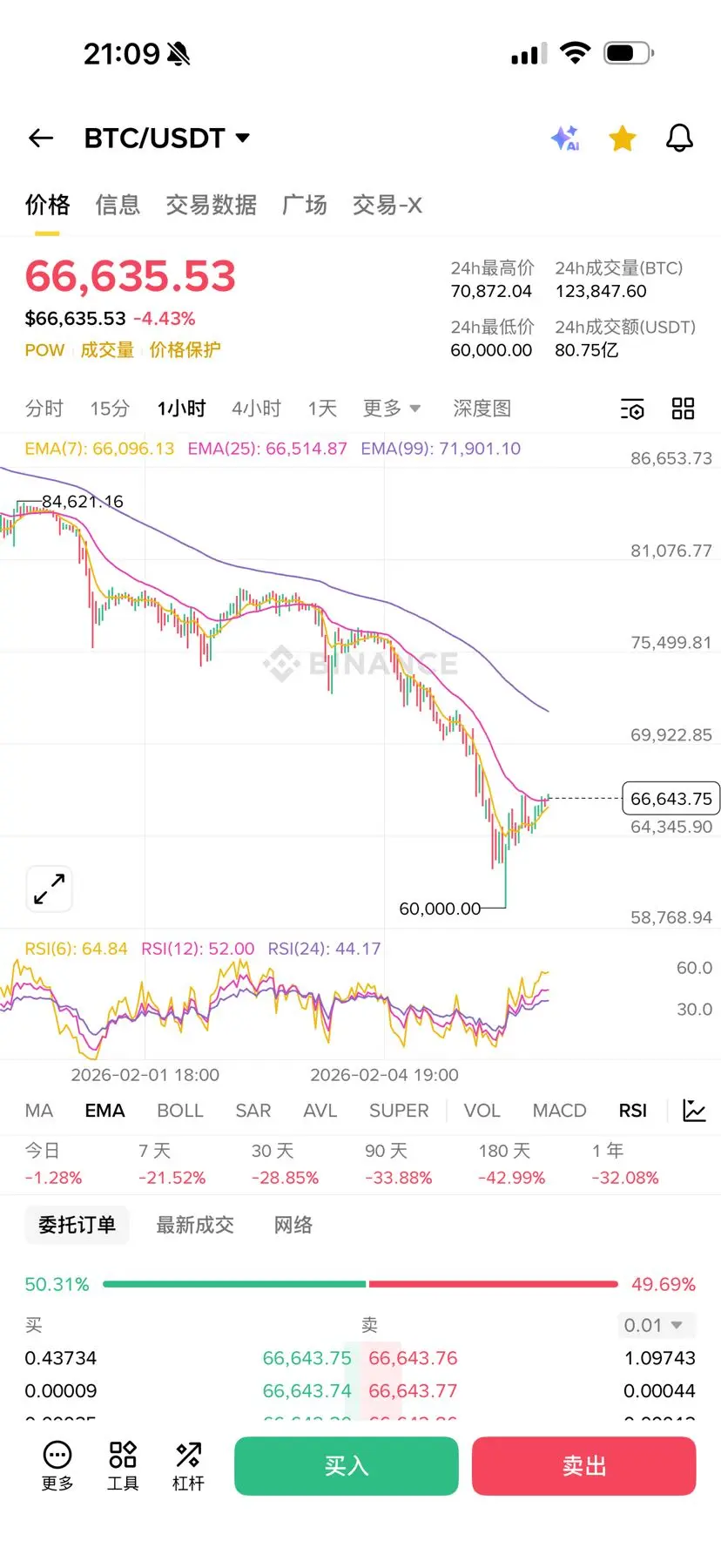Screen dimensions: 721x1568
Task: Select the 委托订单 order book tab
Action: point(77,1225)
